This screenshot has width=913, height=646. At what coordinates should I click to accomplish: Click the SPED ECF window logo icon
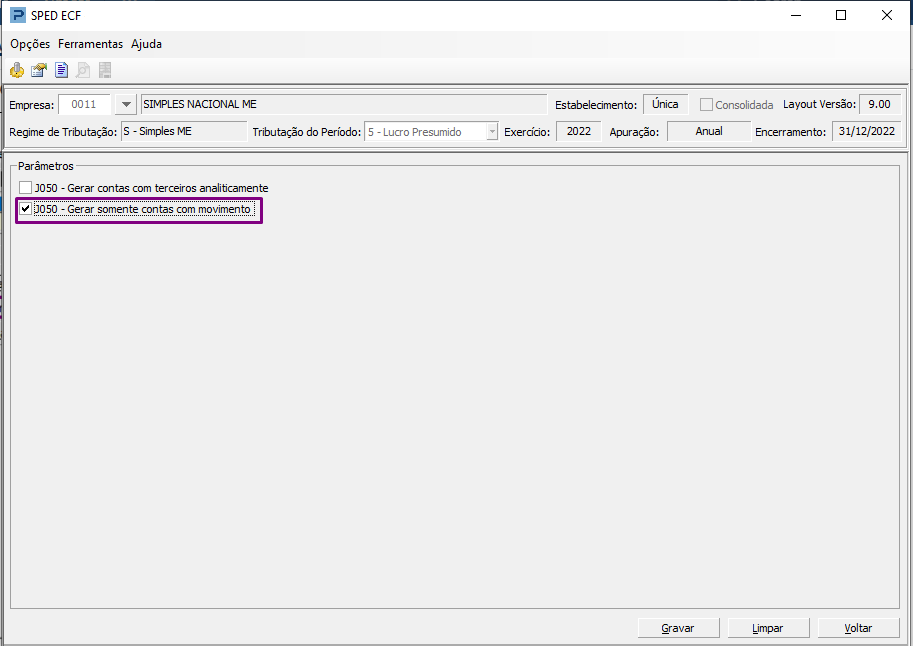18,15
